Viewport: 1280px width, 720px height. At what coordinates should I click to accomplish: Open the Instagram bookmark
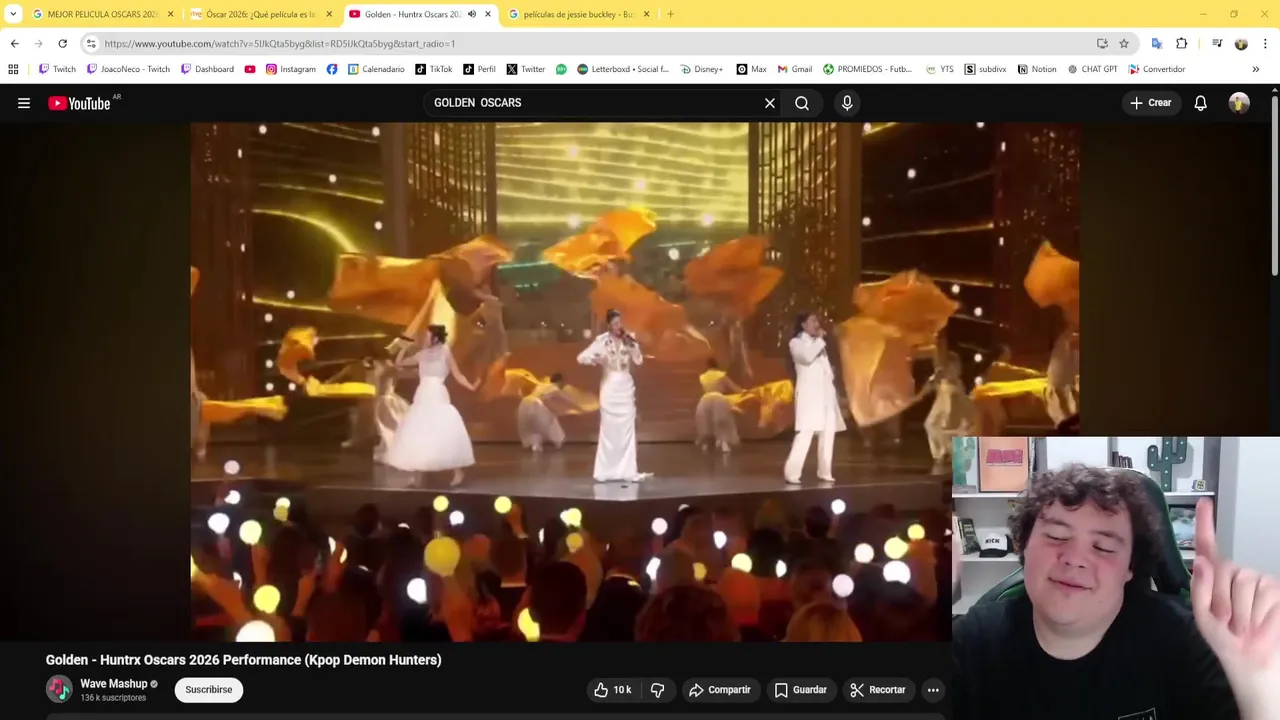[290, 69]
